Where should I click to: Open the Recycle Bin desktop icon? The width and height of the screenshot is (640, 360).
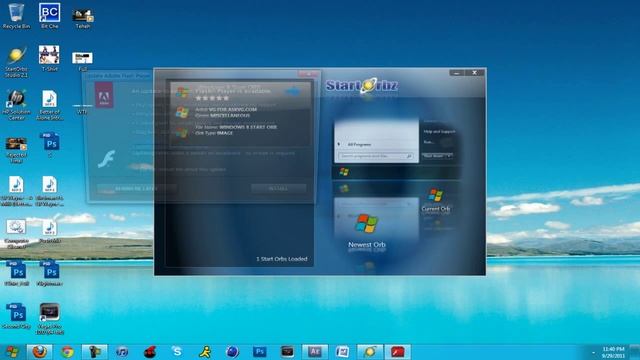tap(16, 16)
